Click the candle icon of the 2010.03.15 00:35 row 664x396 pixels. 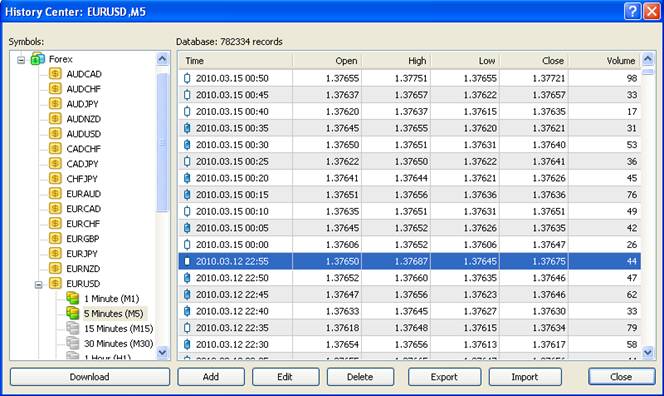tap(187, 128)
